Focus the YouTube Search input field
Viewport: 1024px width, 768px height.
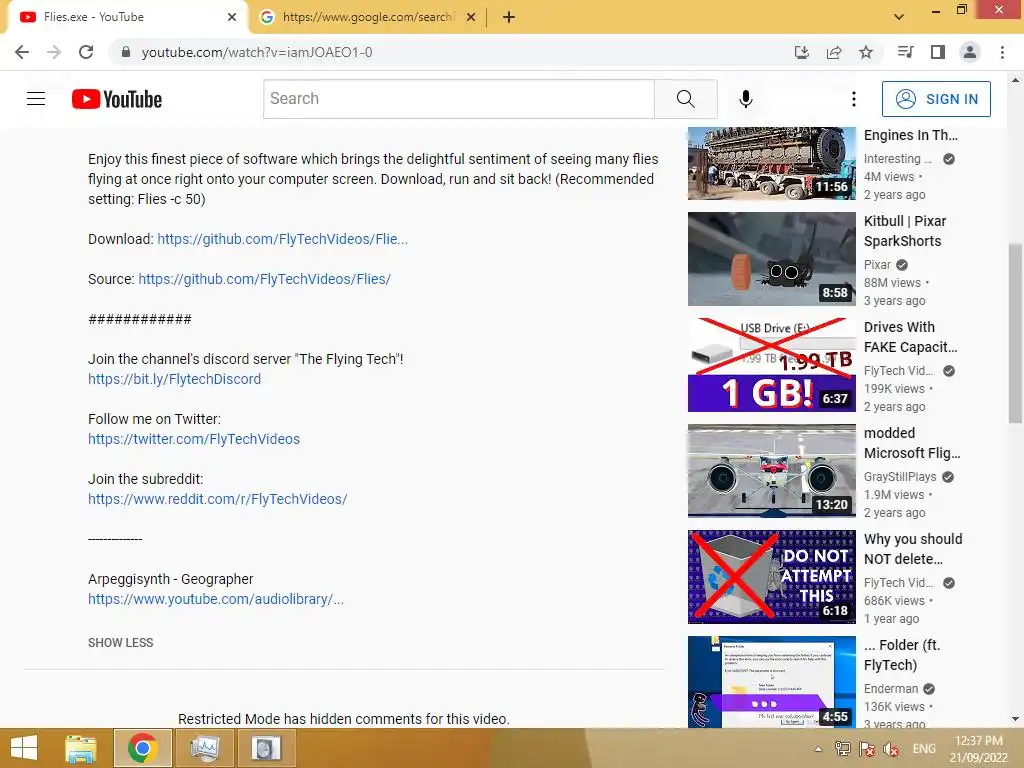[458, 99]
